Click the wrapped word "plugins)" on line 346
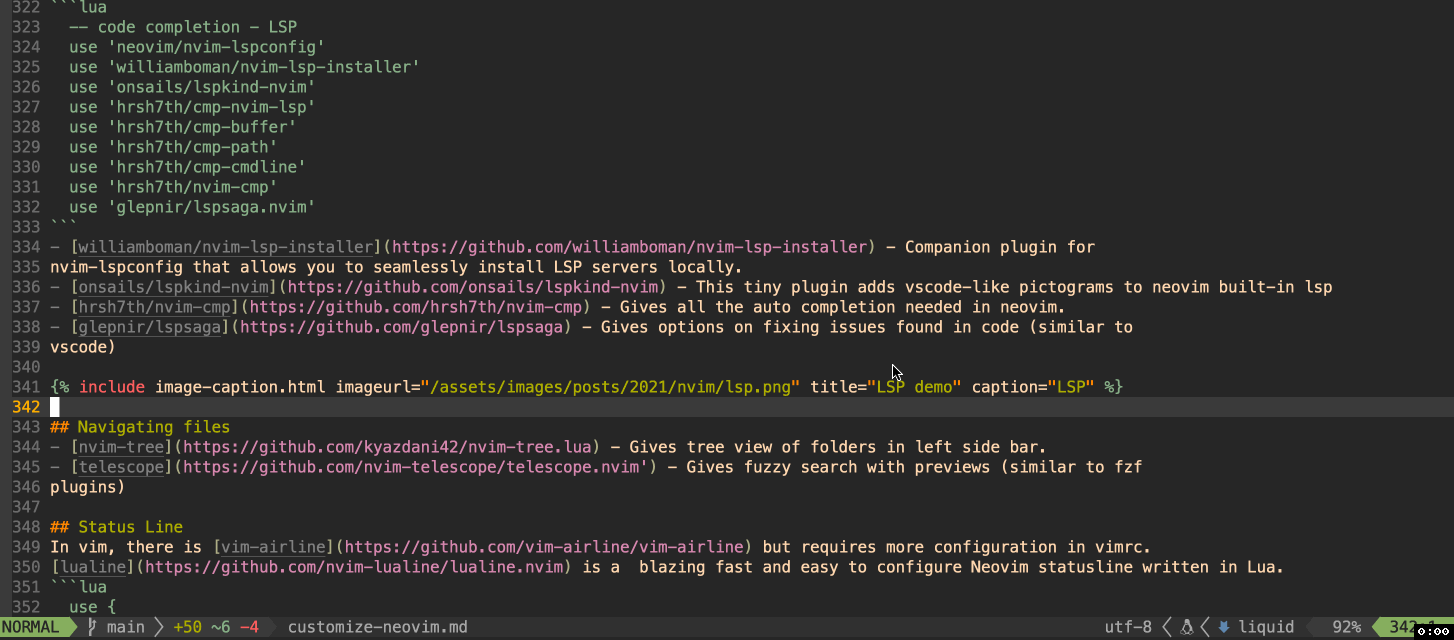This screenshot has width=1454, height=640. pos(88,487)
